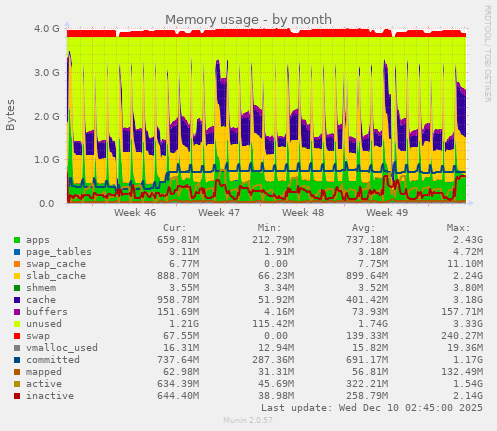
Task: Click the 'page_tables' legend label
Action: pos(59,252)
